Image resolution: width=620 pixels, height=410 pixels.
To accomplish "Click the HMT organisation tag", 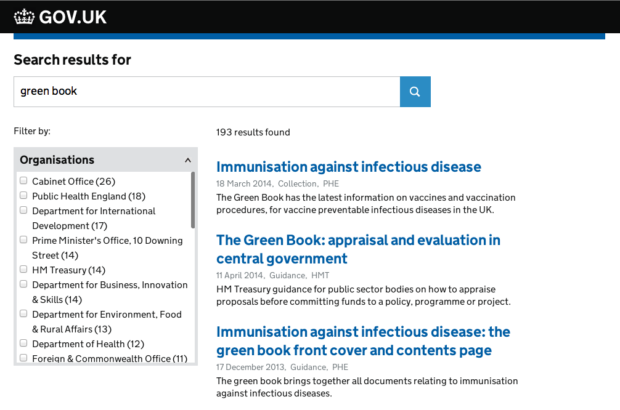I will click(320, 276).
